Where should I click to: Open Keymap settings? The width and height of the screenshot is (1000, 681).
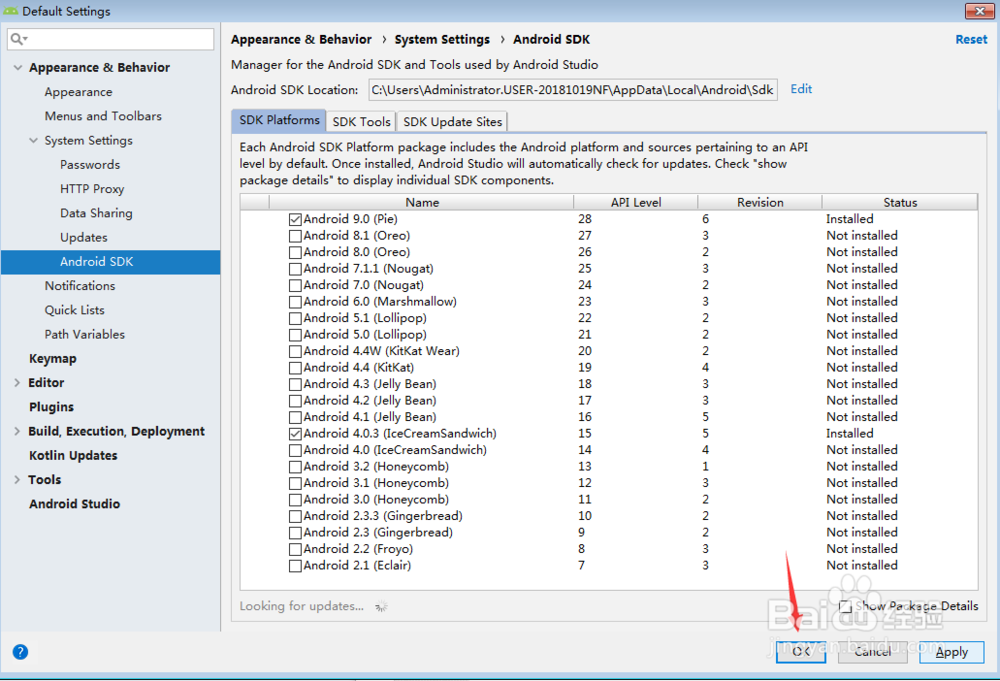click(52, 358)
